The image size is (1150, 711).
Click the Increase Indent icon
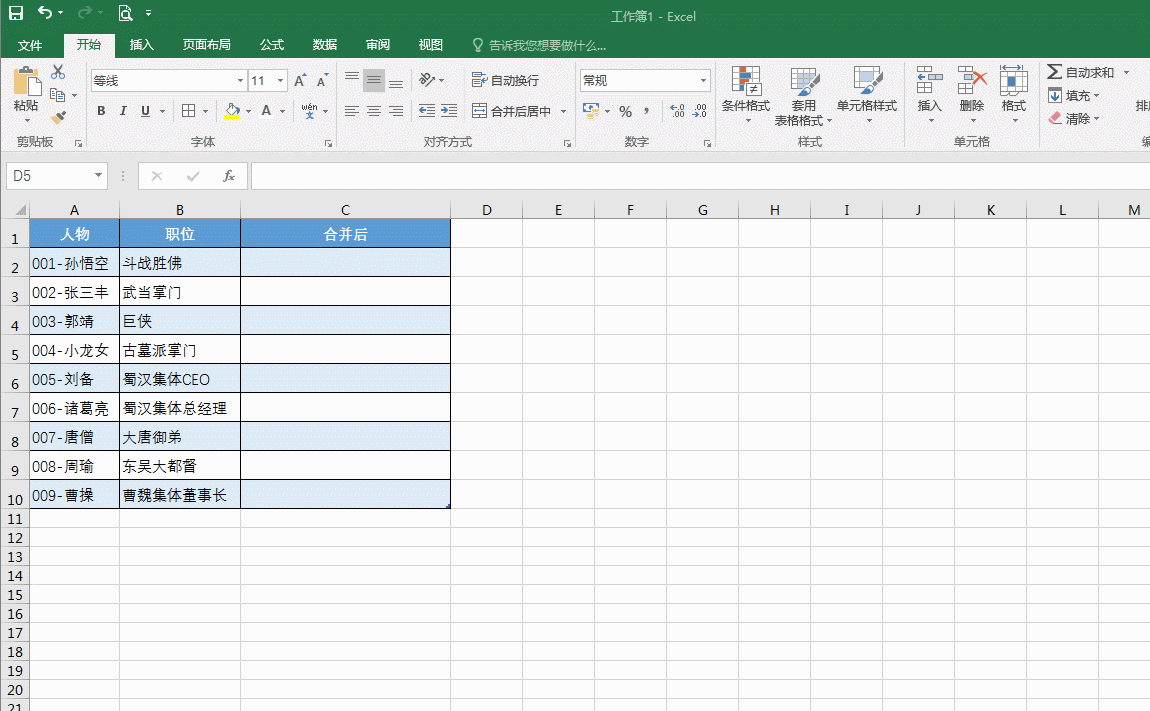coord(449,111)
